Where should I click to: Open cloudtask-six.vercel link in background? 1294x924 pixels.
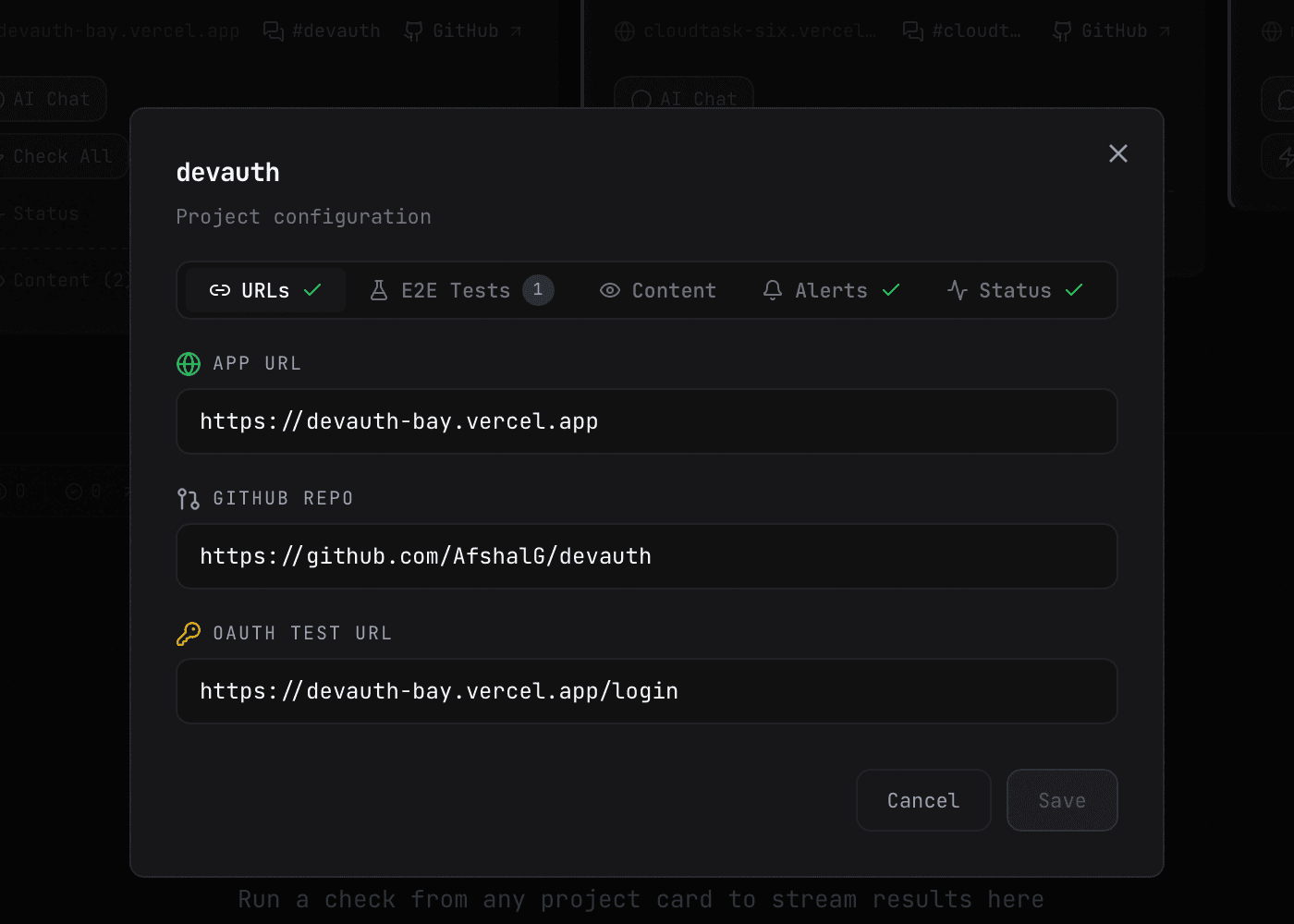tap(745, 30)
